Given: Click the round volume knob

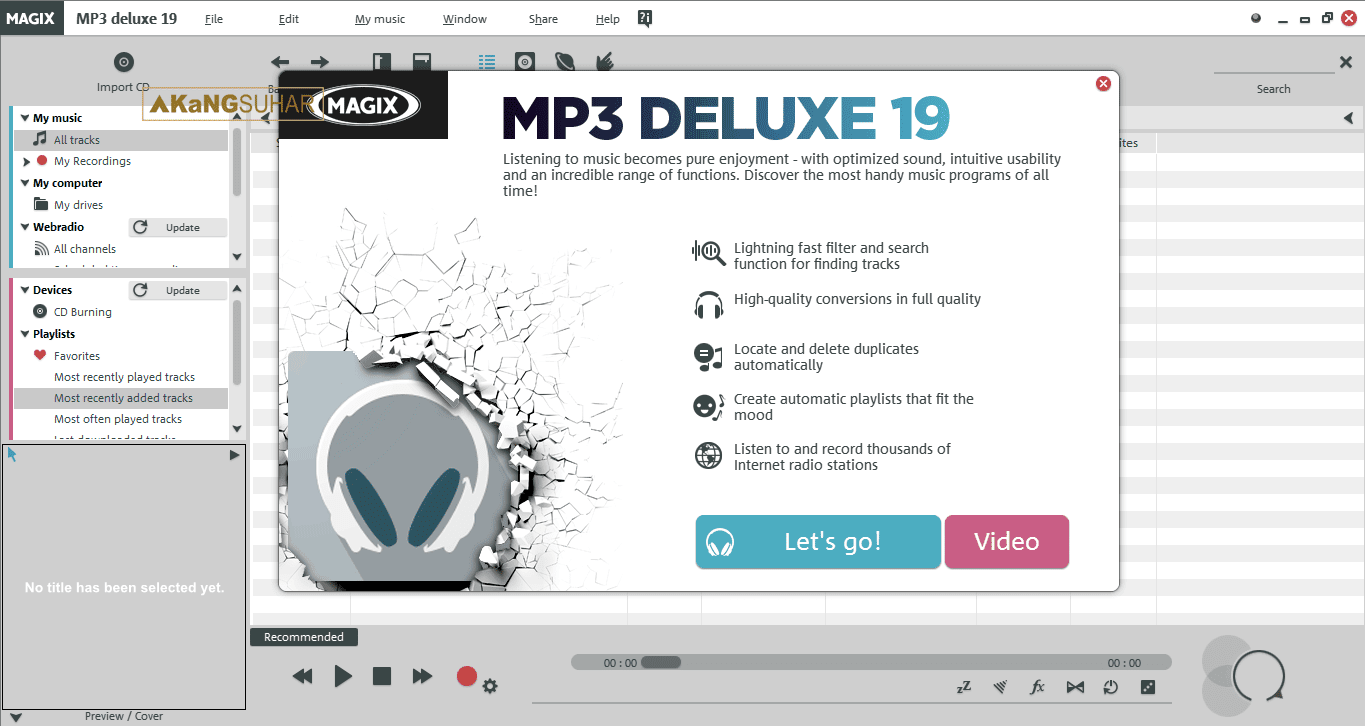Looking at the screenshot, I should 1258,675.
